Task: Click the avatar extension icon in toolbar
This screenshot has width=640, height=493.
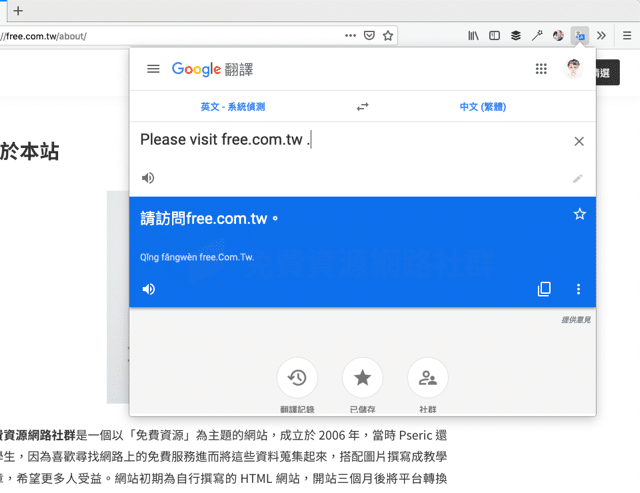Action: coord(558,36)
